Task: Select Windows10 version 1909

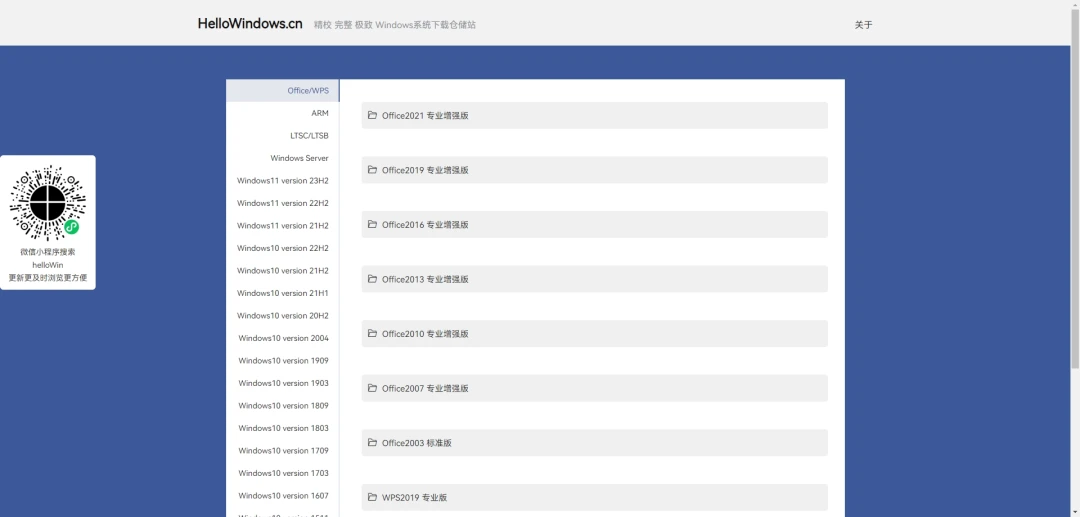Action: coord(282,361)
